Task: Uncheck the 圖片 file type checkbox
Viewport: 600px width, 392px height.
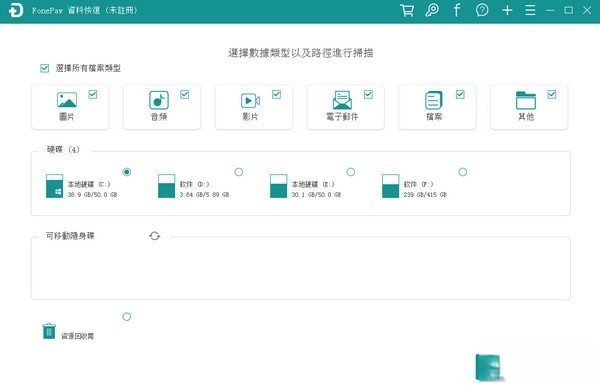Action: (x=93, y=94)
